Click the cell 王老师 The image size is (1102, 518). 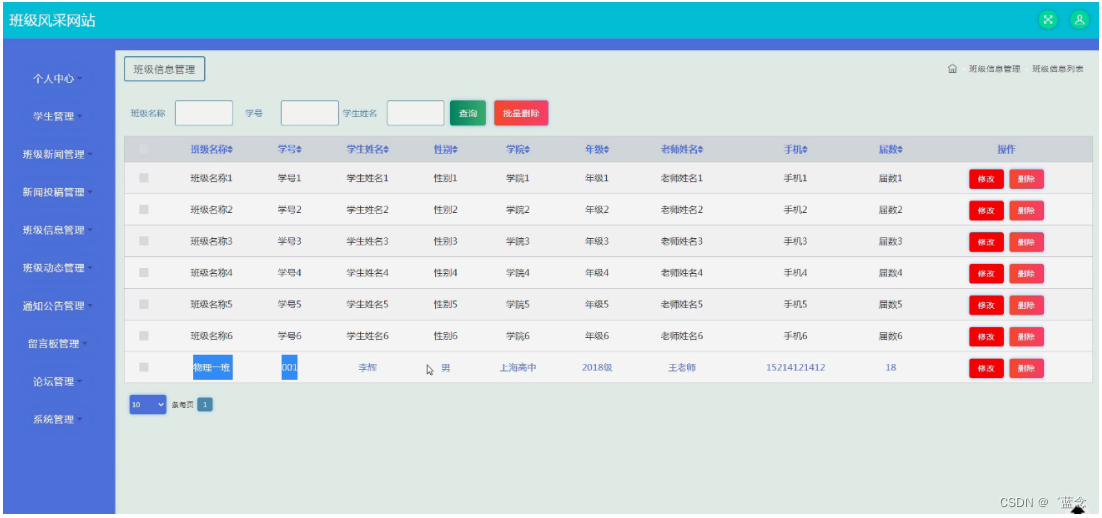pos(682,368)
